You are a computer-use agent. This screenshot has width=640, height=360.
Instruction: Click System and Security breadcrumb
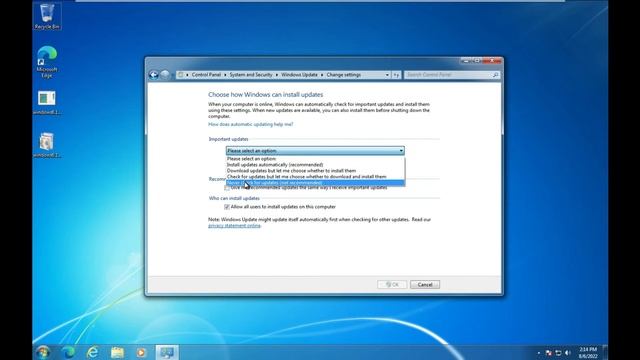point(251,75)
